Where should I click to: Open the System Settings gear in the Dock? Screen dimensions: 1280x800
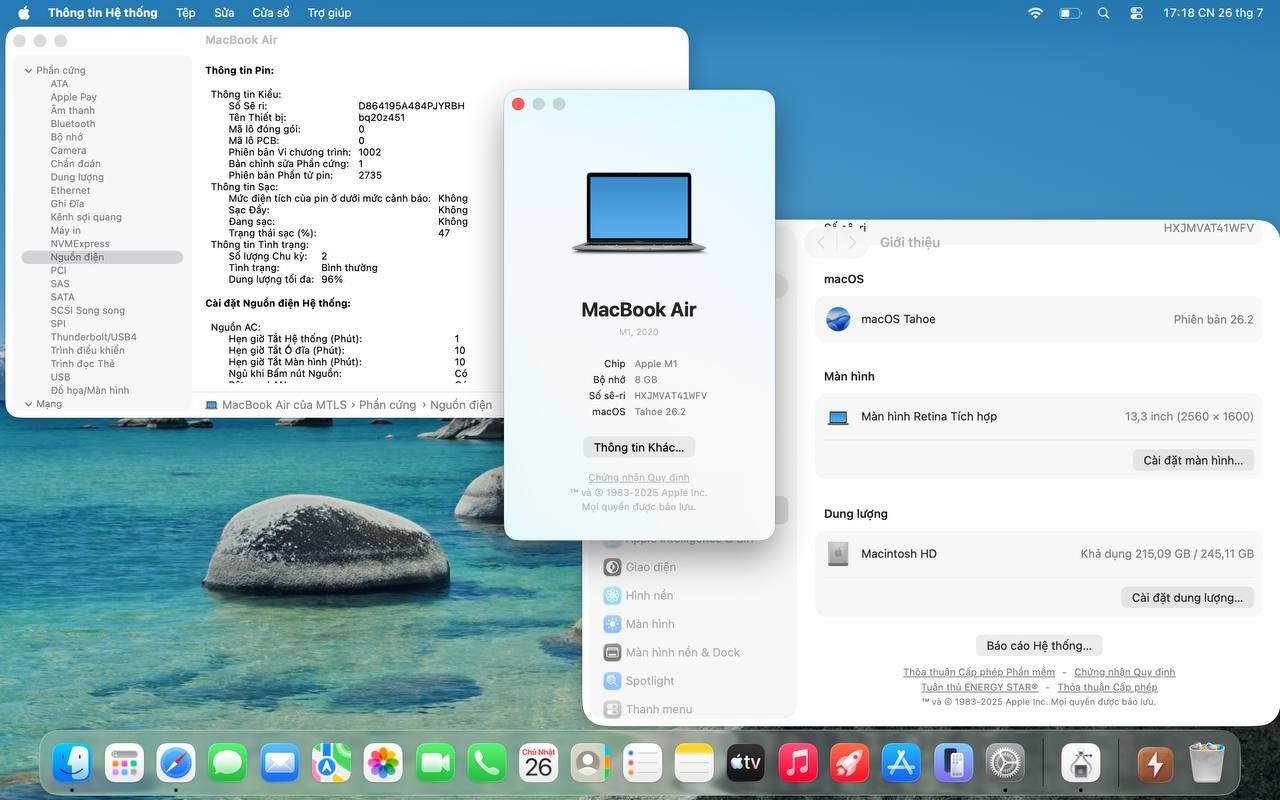[1005, 764]
